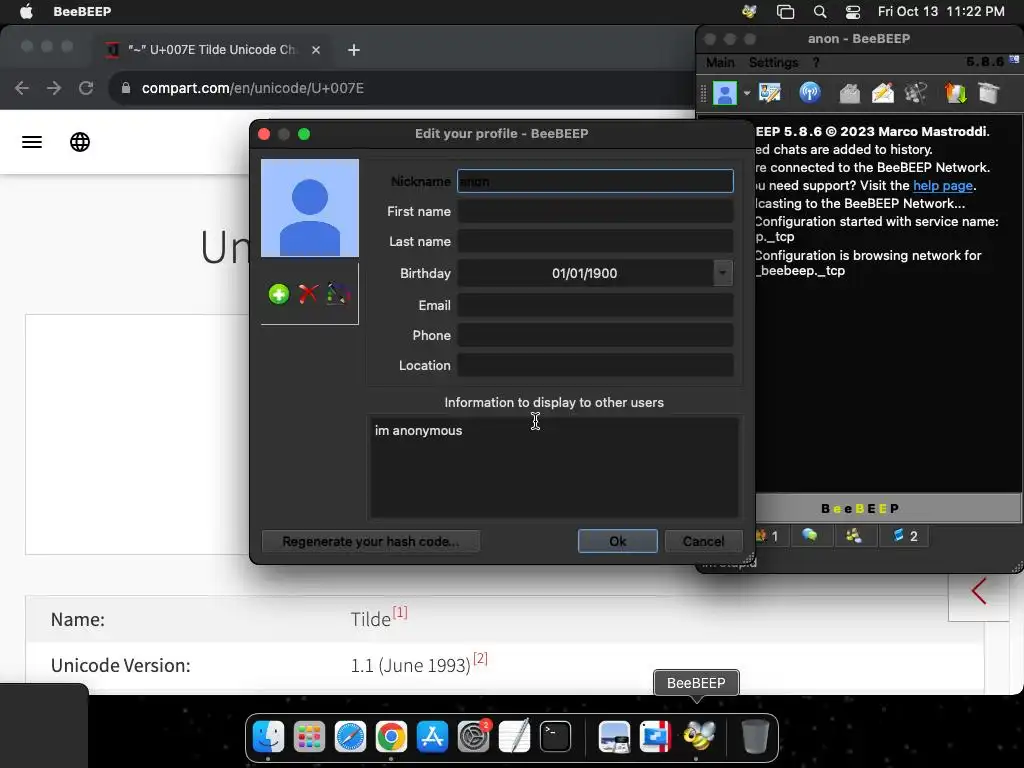
Task: Click the write message envelope-pencil icon
Action: pos(883,93)
